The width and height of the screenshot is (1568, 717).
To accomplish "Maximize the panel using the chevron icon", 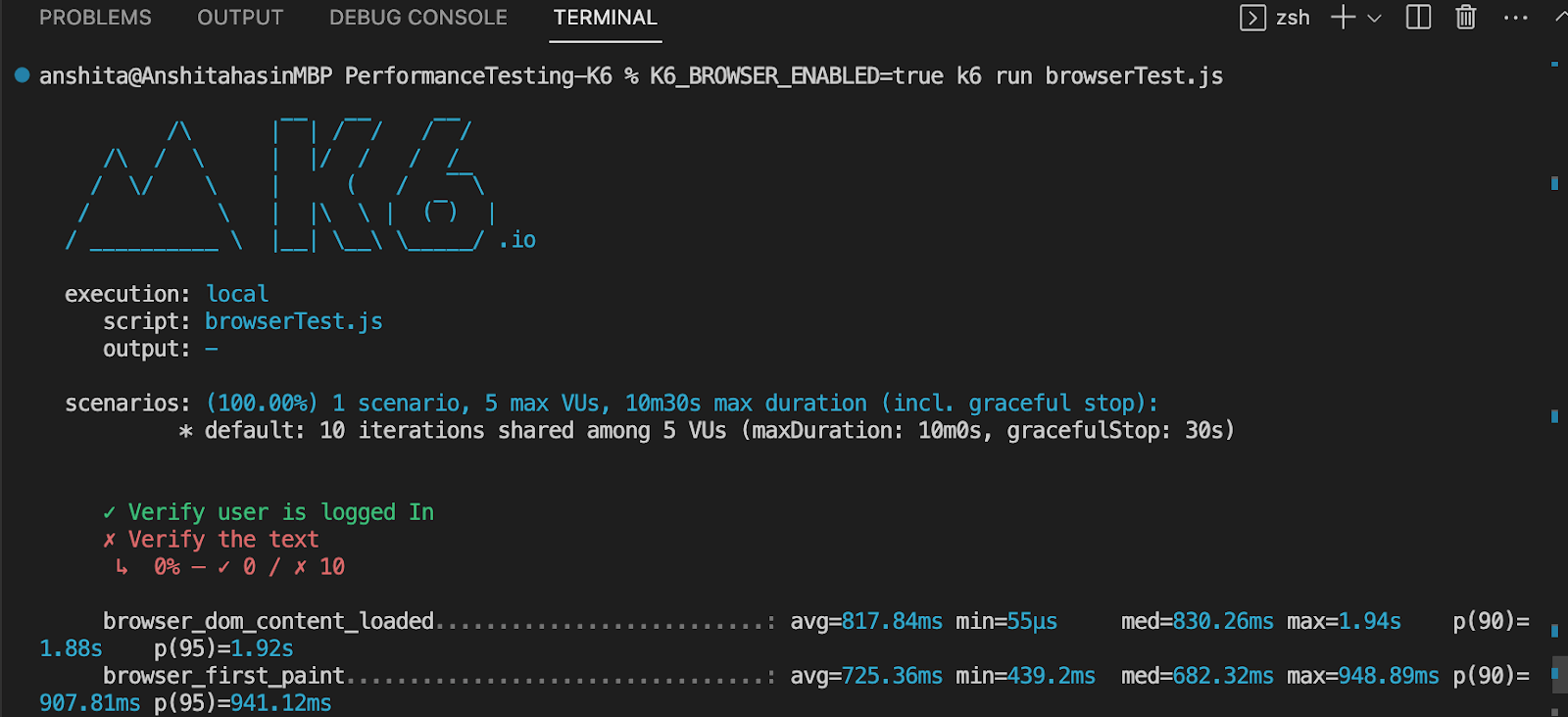I will click(x=1560, y=15).
